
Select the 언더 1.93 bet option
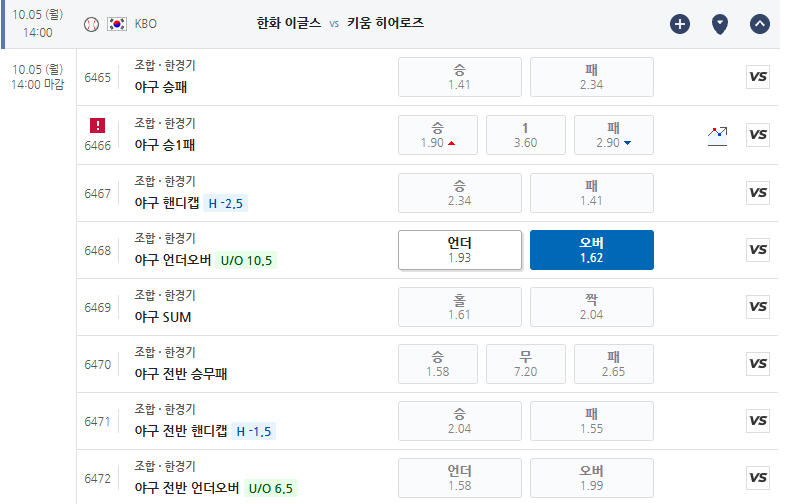pyautogui.click(x=460, y=250)
